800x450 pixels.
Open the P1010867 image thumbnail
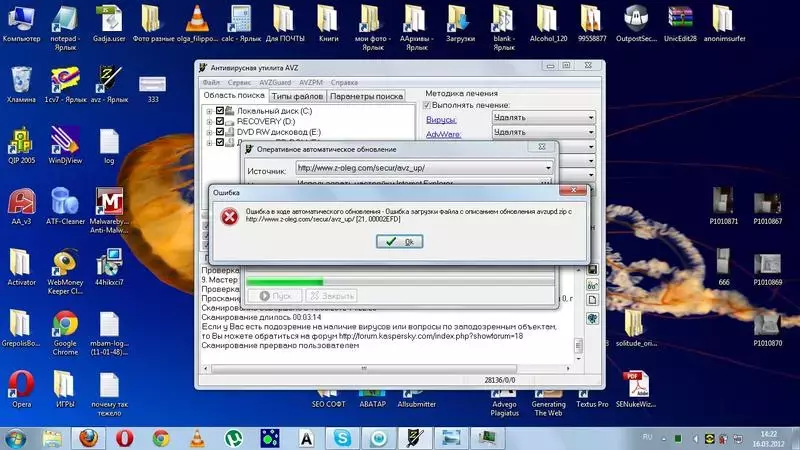point(767,206)
